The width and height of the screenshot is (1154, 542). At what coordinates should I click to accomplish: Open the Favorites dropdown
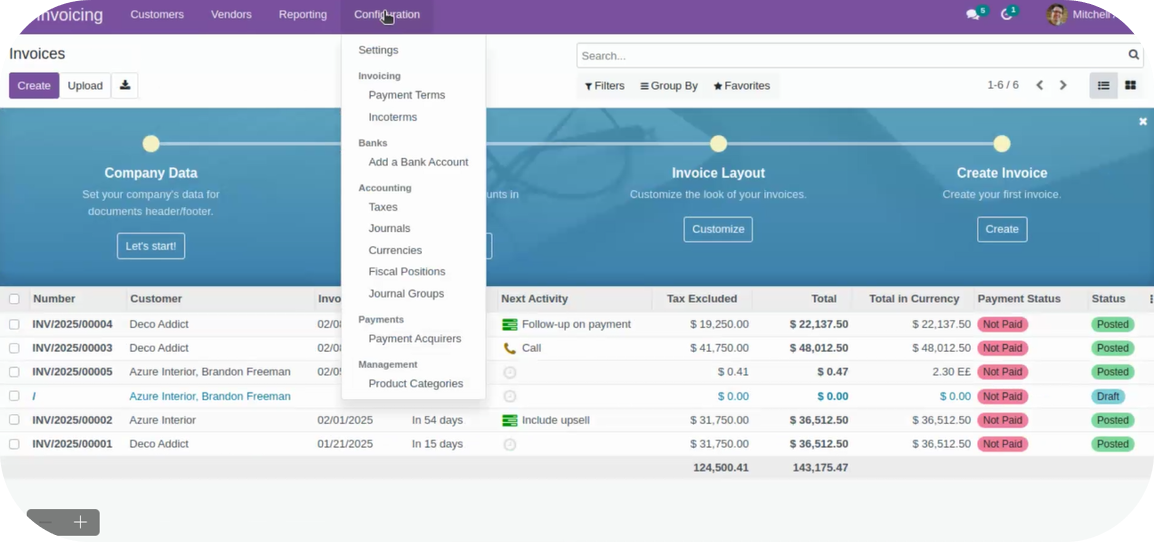(x=741, y=86)
